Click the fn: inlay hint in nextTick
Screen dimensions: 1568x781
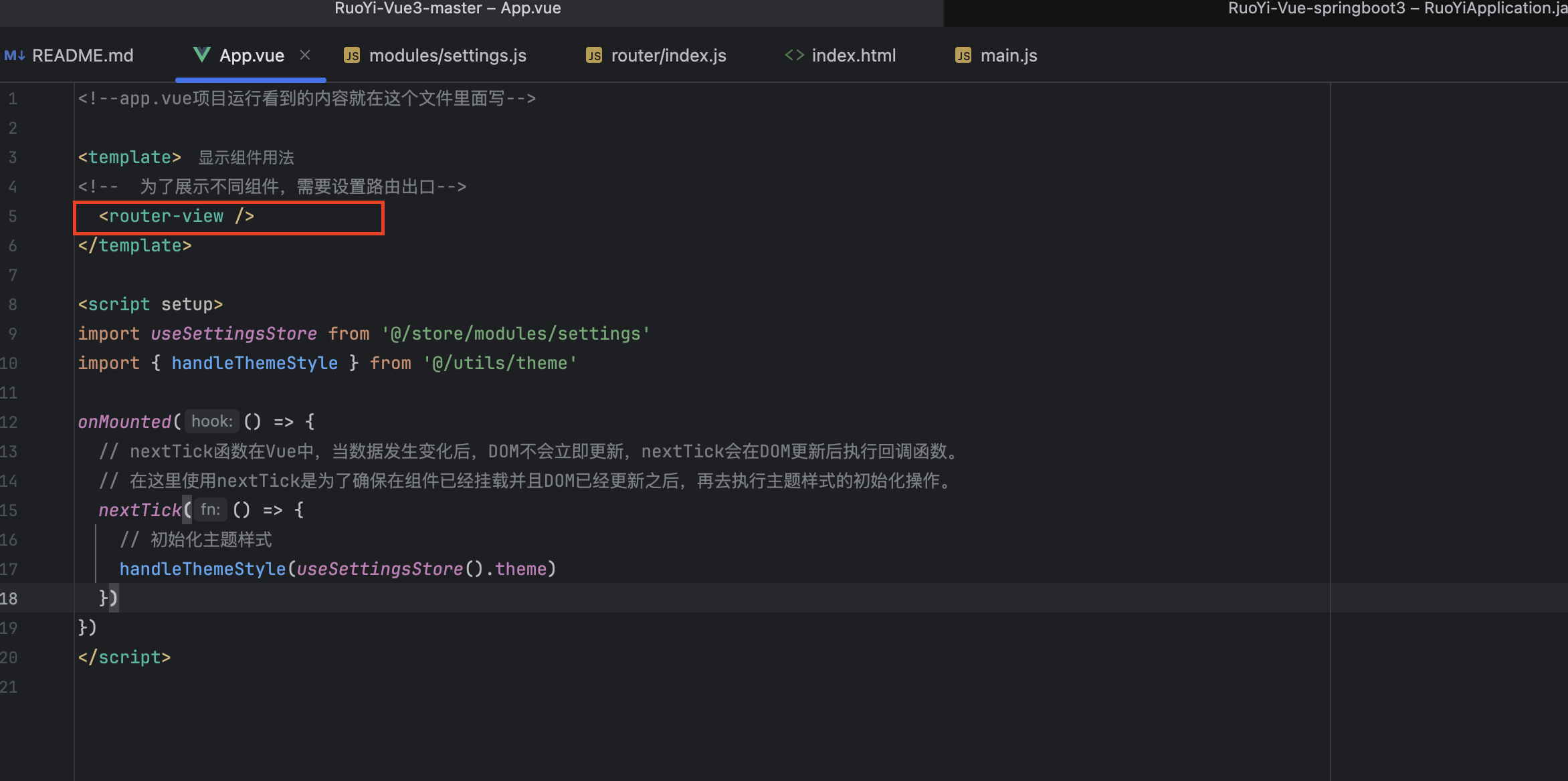click(210, 510)
